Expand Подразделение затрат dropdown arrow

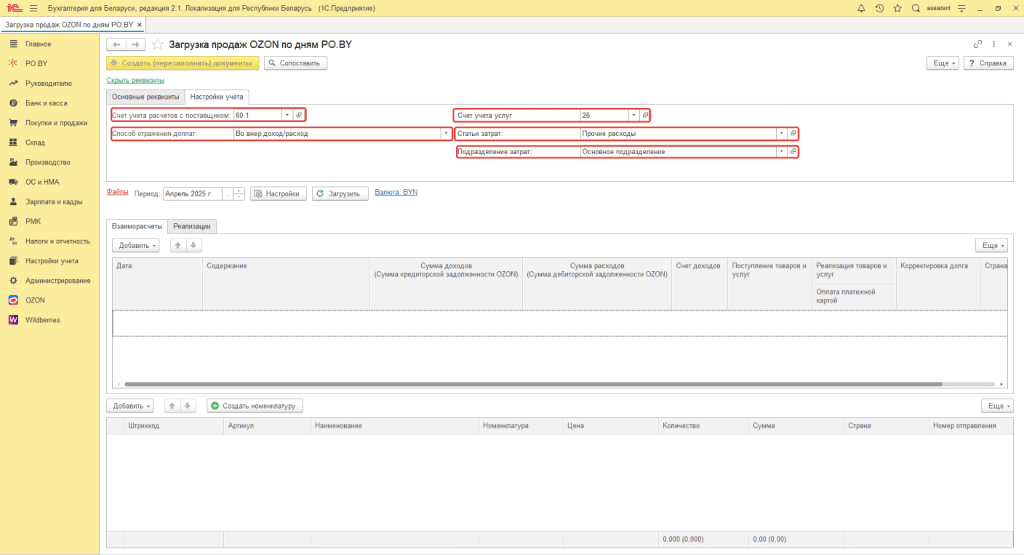pos(781,151)
